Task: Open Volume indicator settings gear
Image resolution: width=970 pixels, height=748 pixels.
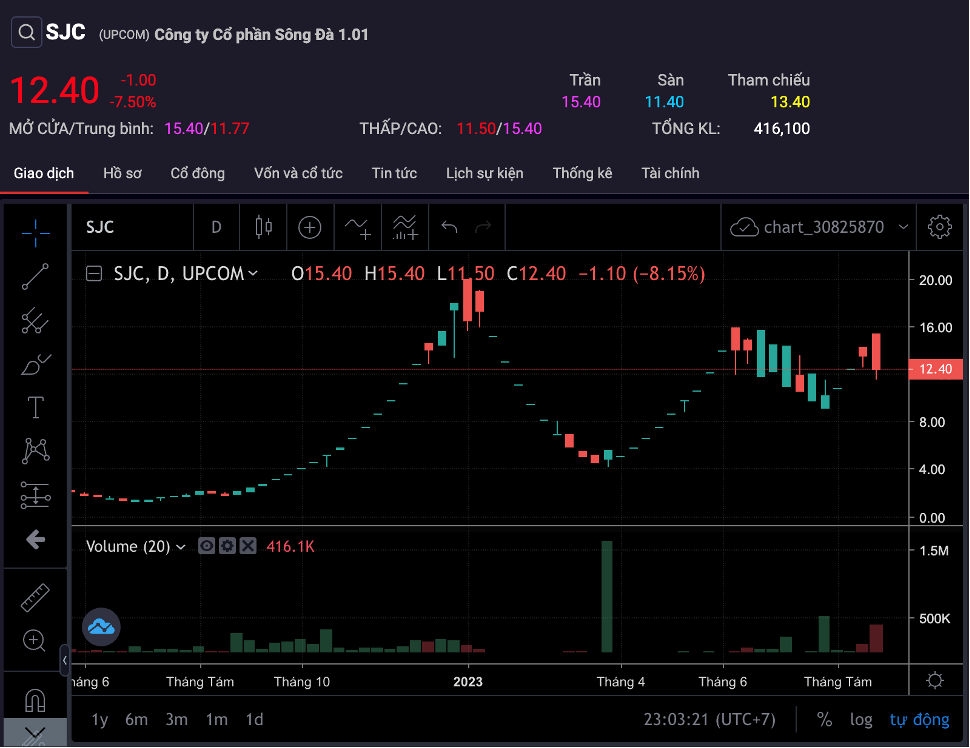Action: [228, 546]
